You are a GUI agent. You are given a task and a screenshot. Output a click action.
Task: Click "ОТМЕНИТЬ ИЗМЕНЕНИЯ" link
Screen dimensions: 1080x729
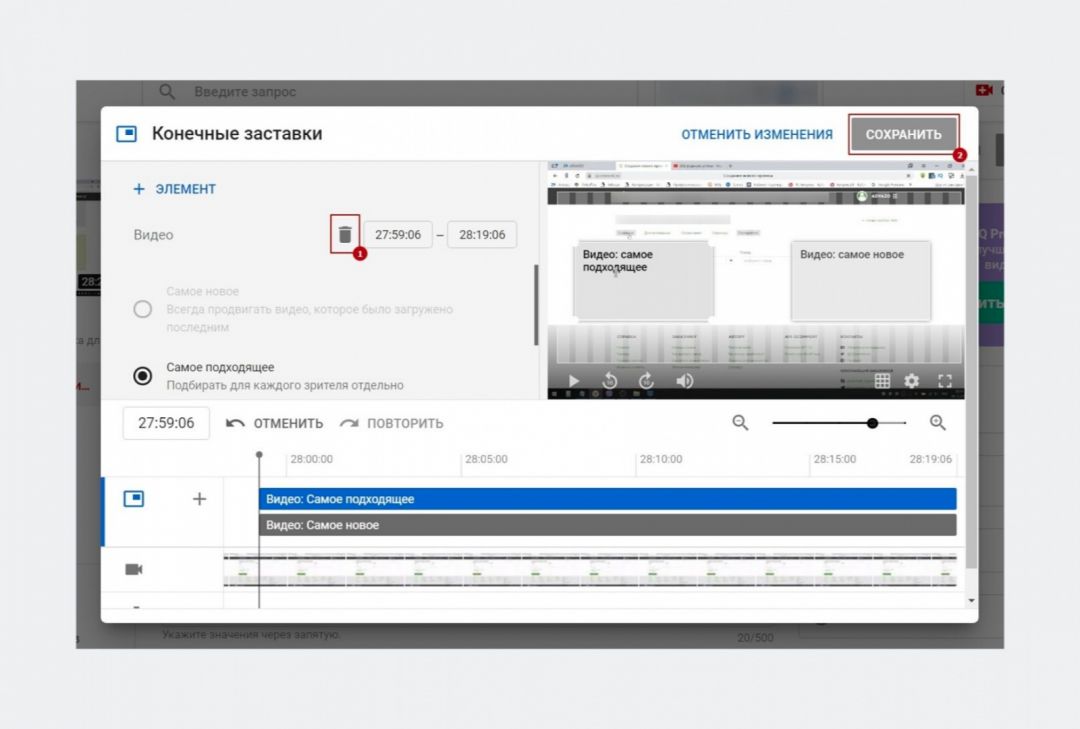pos(757,135)
